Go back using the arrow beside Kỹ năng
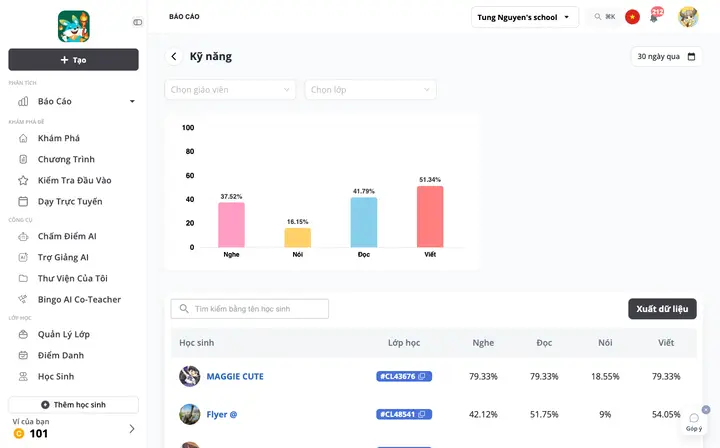720x448 pixels. tap(174, 56)
